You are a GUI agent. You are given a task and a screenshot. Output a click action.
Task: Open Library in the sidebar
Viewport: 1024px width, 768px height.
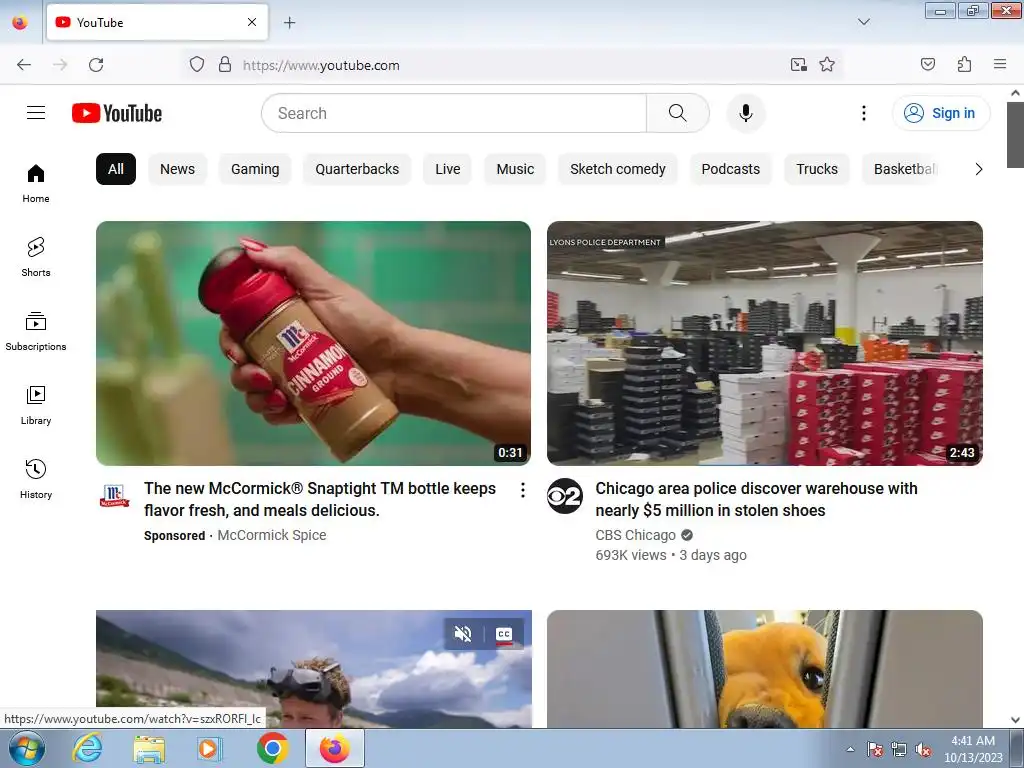tap(36, 406)
